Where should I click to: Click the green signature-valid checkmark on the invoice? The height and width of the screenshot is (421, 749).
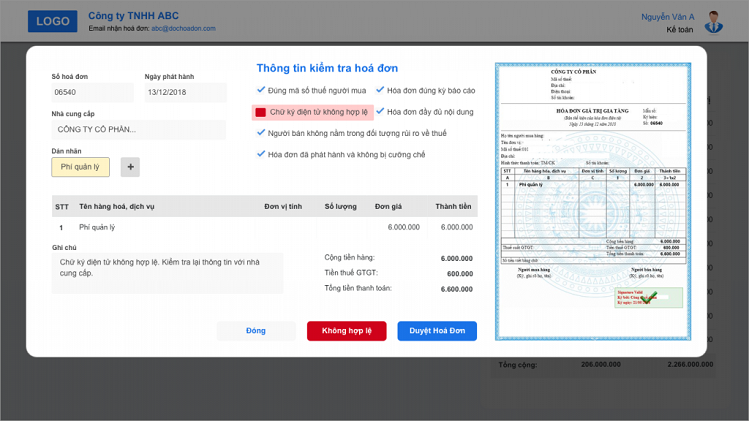[x=649, y=297]
